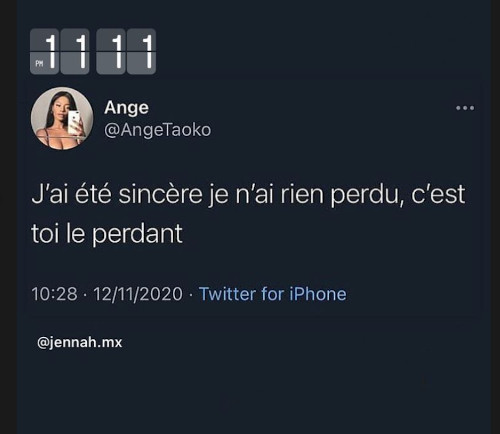Click the word perdu in the tweet

pos(365,196)
